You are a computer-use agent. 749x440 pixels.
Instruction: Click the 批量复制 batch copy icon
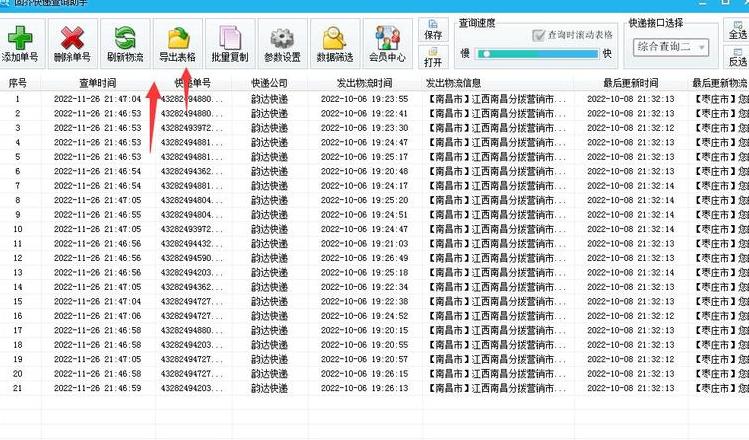[230, 38]
